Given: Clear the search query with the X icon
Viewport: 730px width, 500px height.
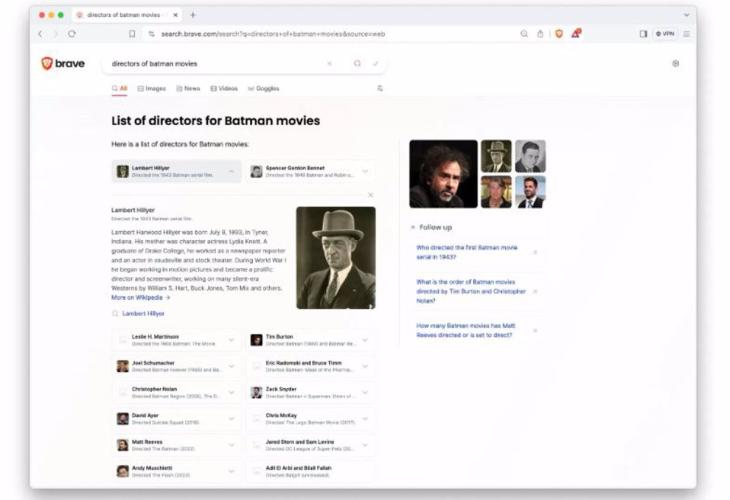Looking at the screenshot, I should [x=329, y=63].
